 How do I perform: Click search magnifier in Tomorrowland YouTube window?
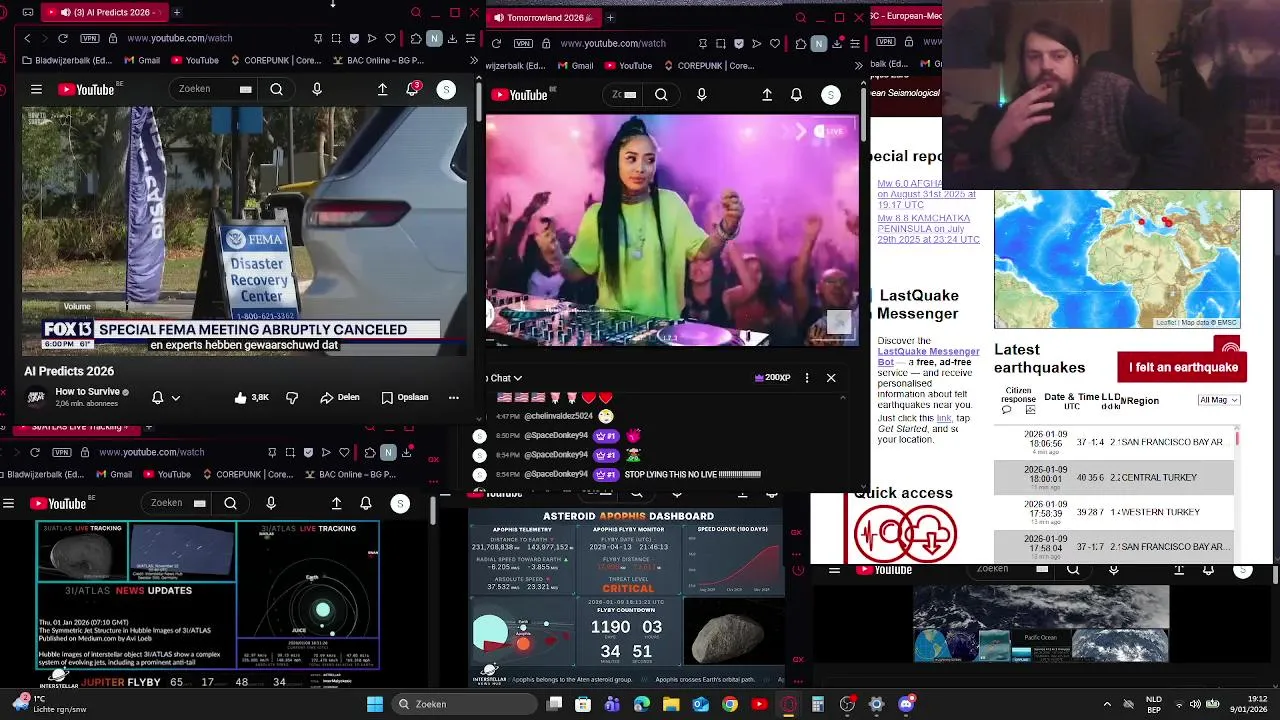(x=661, y=95)
